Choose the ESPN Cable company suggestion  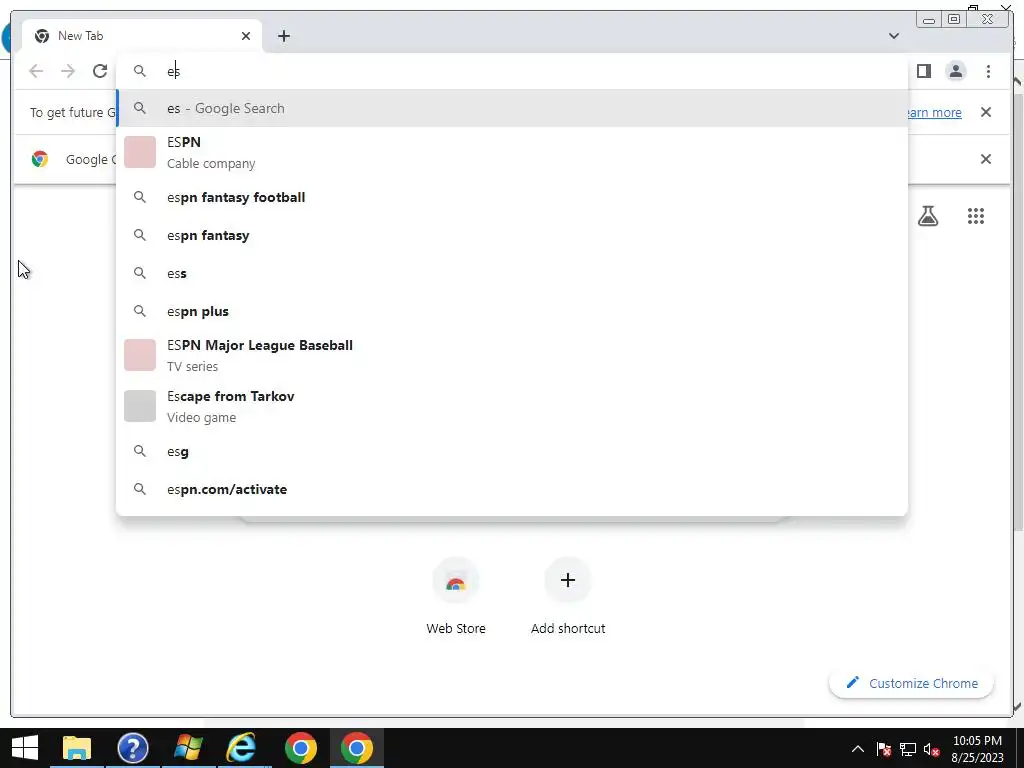point(512,152)
